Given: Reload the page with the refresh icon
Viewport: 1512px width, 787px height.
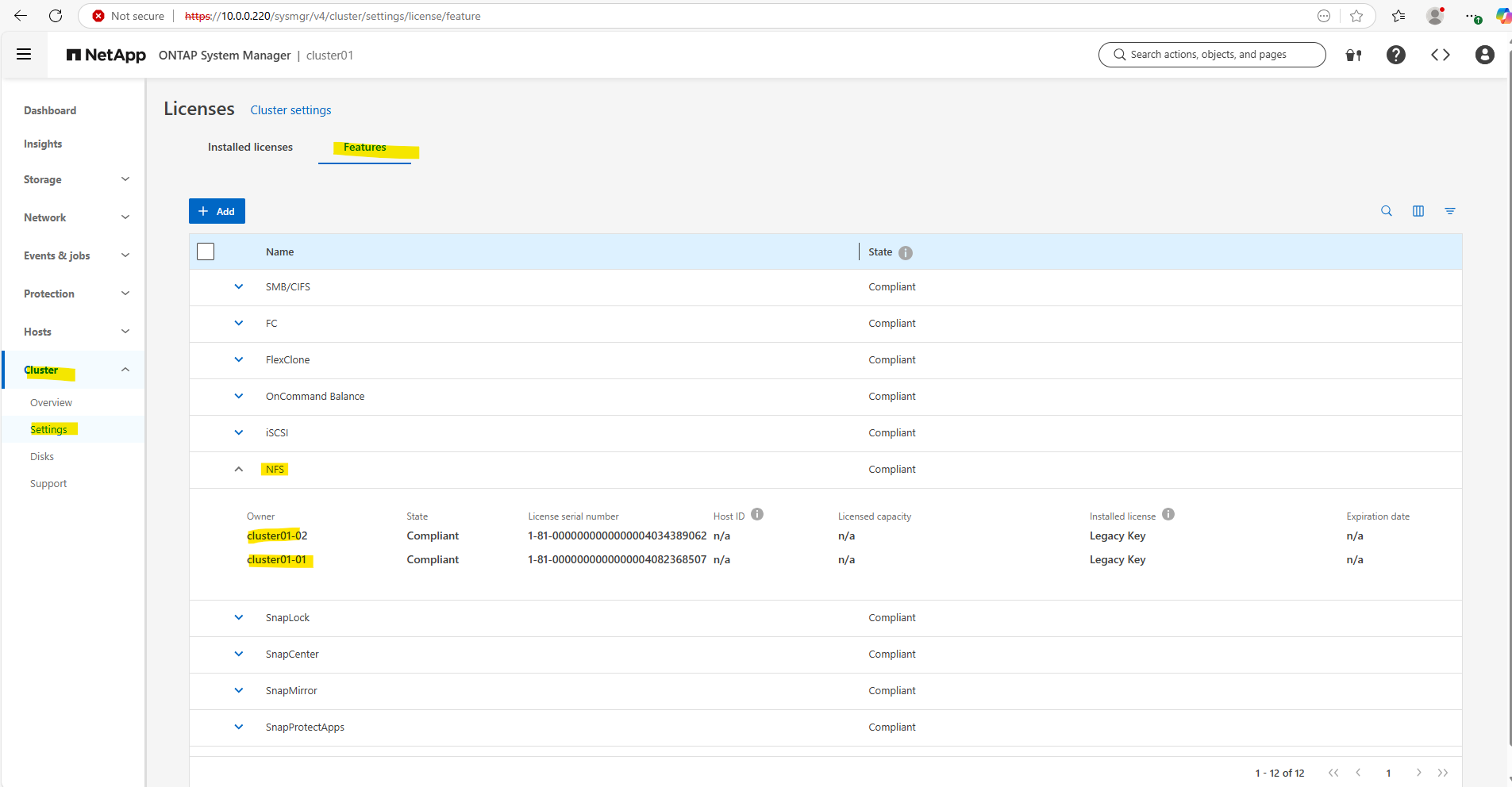Looking at the screenshot, I should [56, 16].
